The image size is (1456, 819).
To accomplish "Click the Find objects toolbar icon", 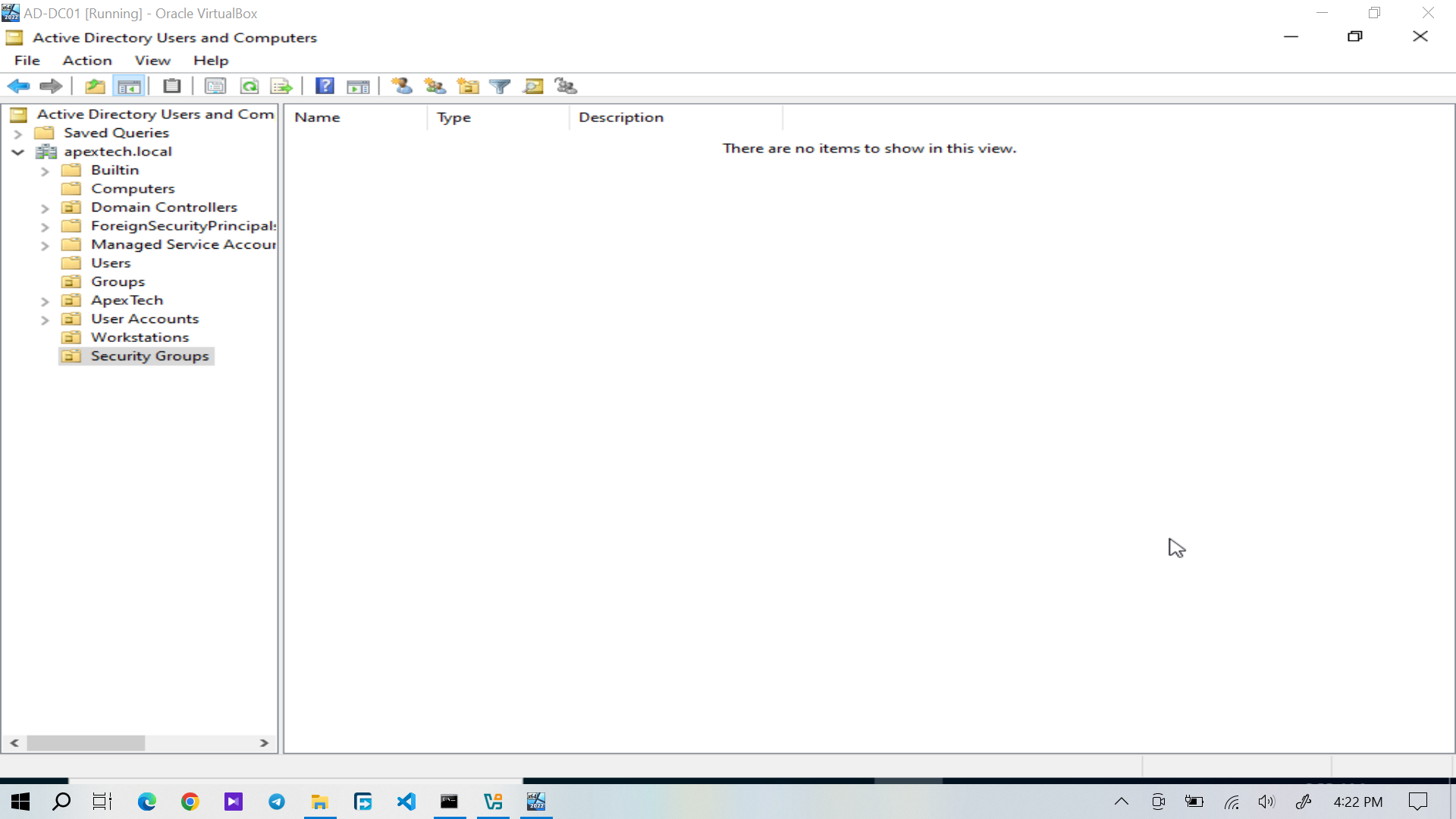I will (533, 86).
